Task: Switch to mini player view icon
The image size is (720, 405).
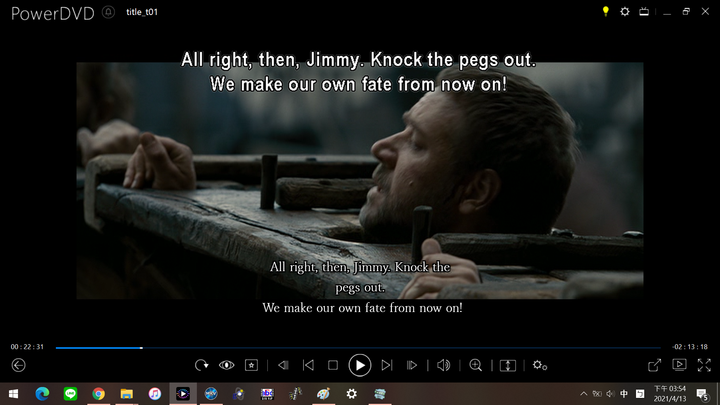Action: (x=679, y=365)
